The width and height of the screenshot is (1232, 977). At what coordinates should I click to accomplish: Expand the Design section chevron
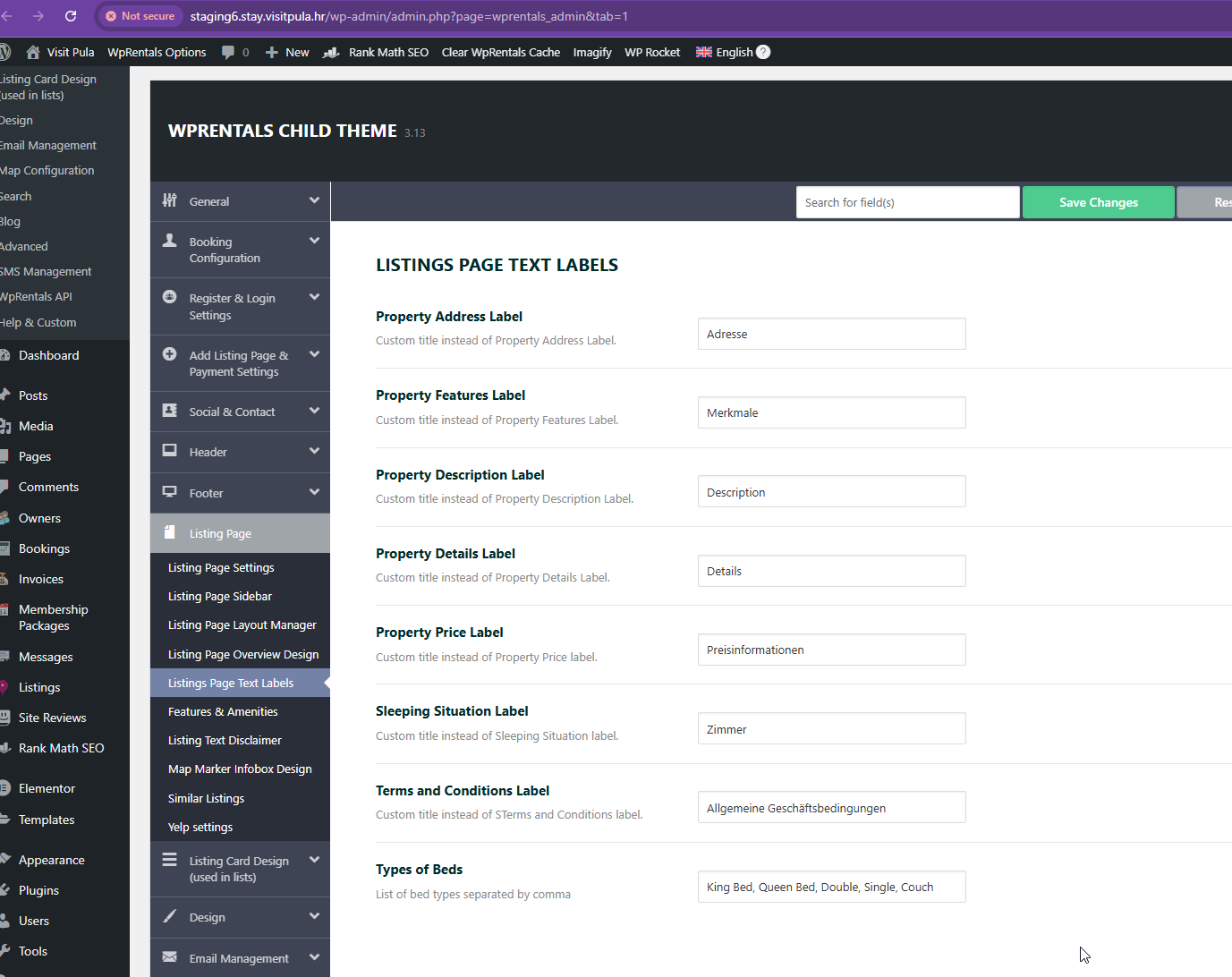[314, 916]
